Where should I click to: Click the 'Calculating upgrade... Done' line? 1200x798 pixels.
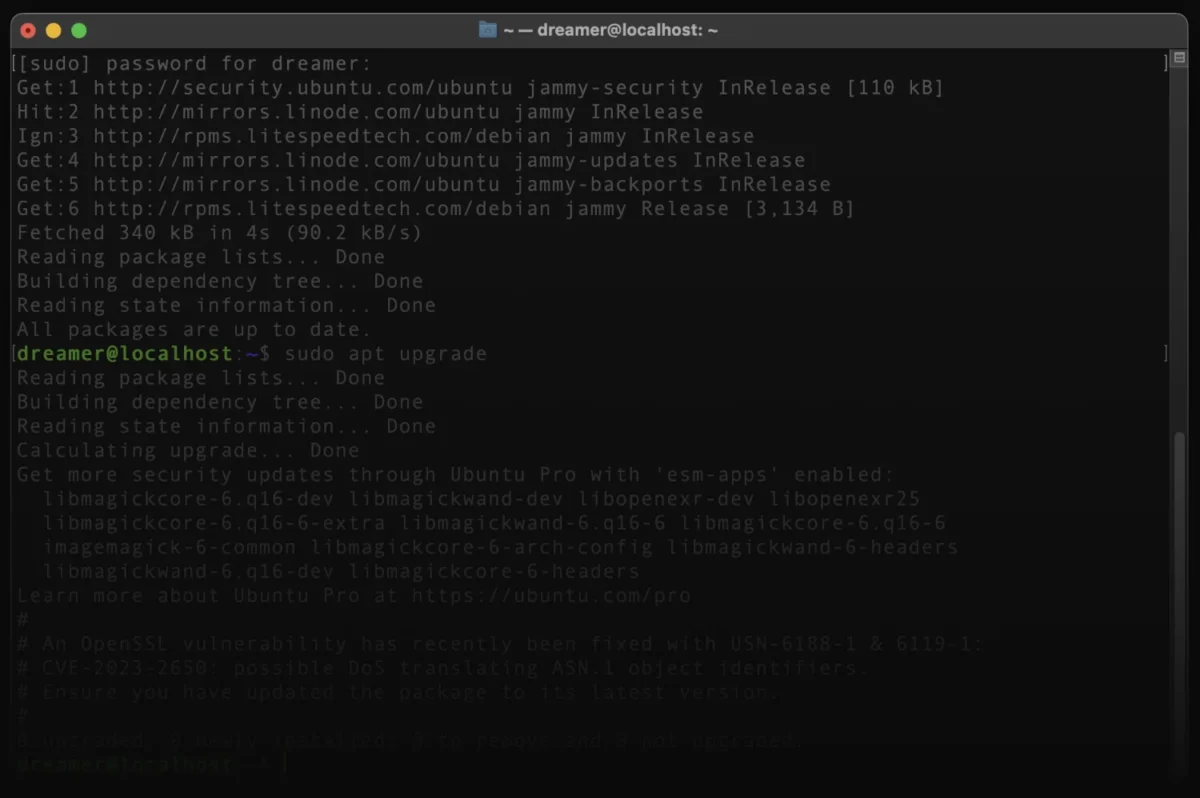coord(188,450)
